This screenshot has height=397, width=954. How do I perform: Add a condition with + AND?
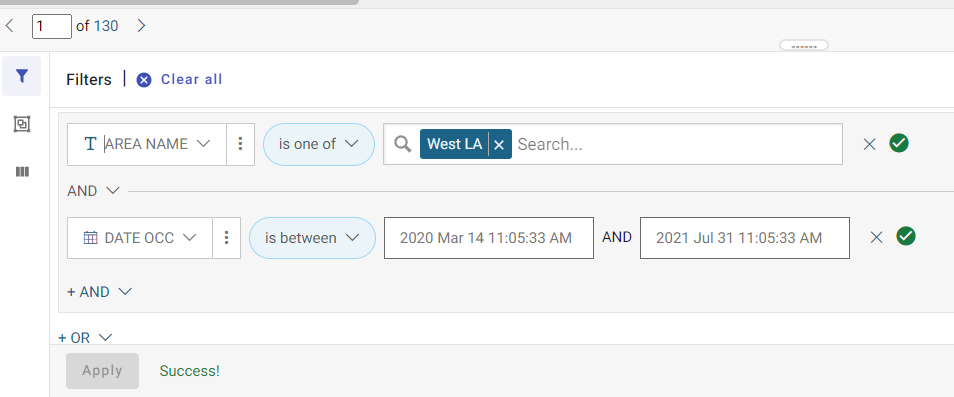tap(99, 292)
